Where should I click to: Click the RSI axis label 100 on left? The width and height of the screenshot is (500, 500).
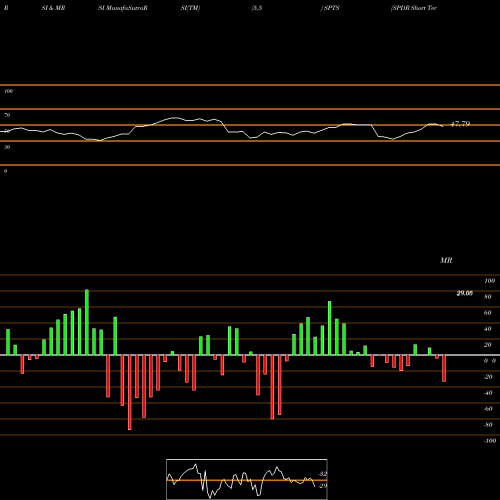8,91
